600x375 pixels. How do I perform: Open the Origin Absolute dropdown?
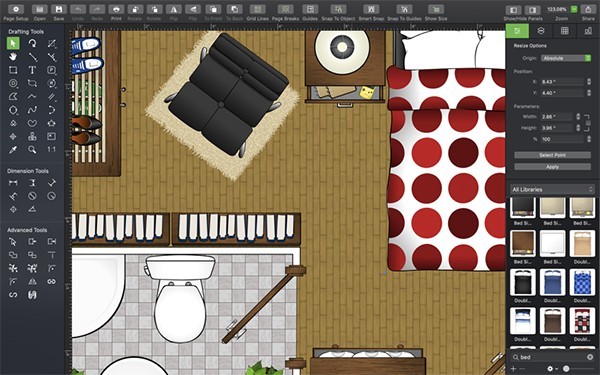click(566, 58)
